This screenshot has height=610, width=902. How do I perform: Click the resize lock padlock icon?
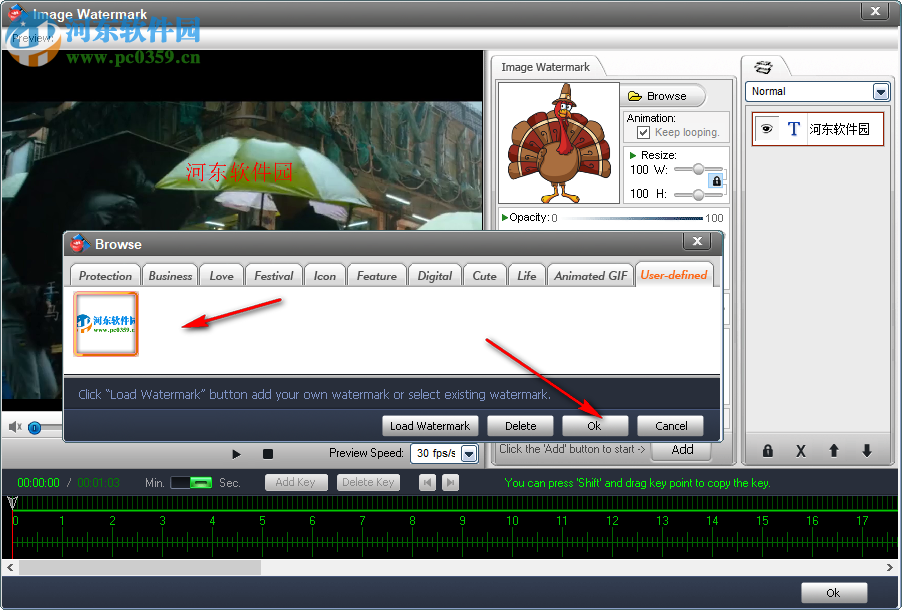point(716,181)
